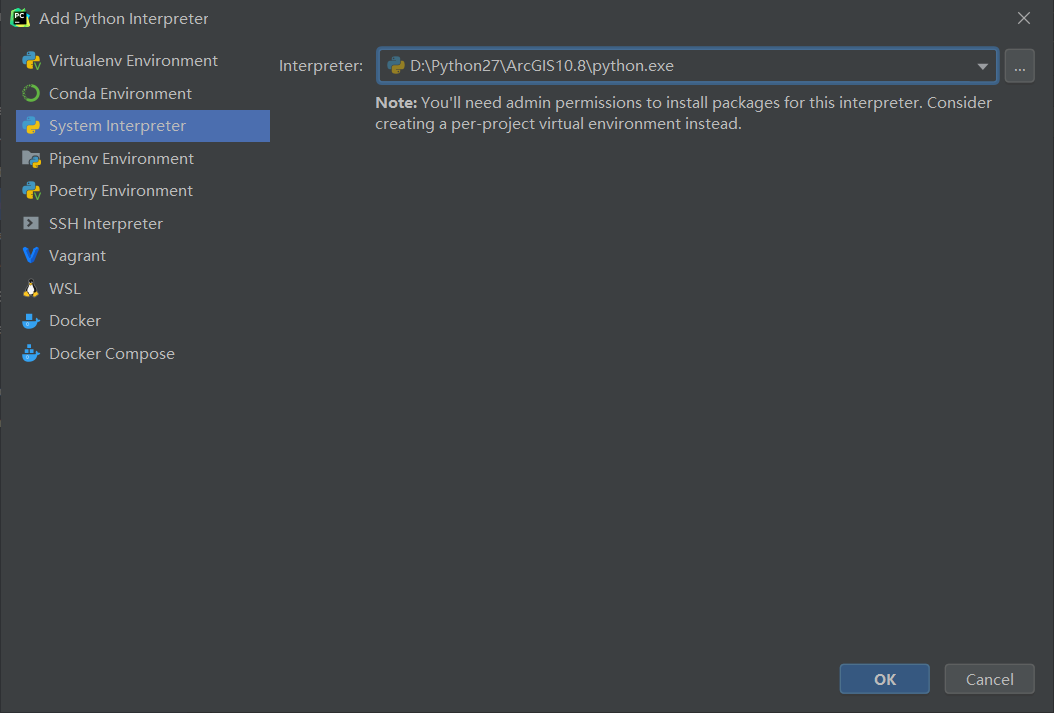The width and height of the screenshot is (1054, 713).
Task: Click the Docker Compose icon
Action: tap(31, 354)
